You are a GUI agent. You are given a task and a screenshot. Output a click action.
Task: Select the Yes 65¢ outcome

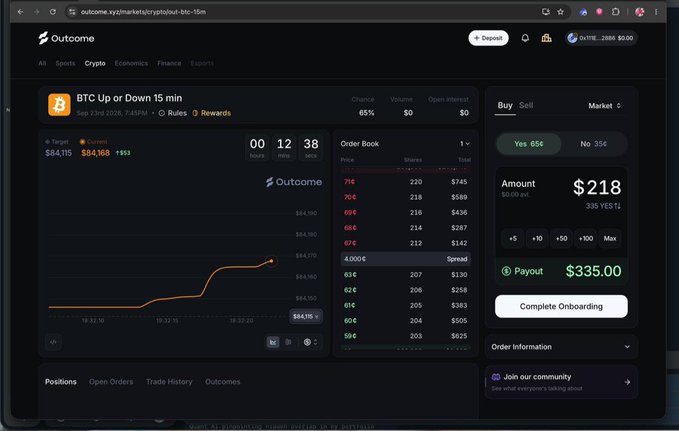pos(529,144)
